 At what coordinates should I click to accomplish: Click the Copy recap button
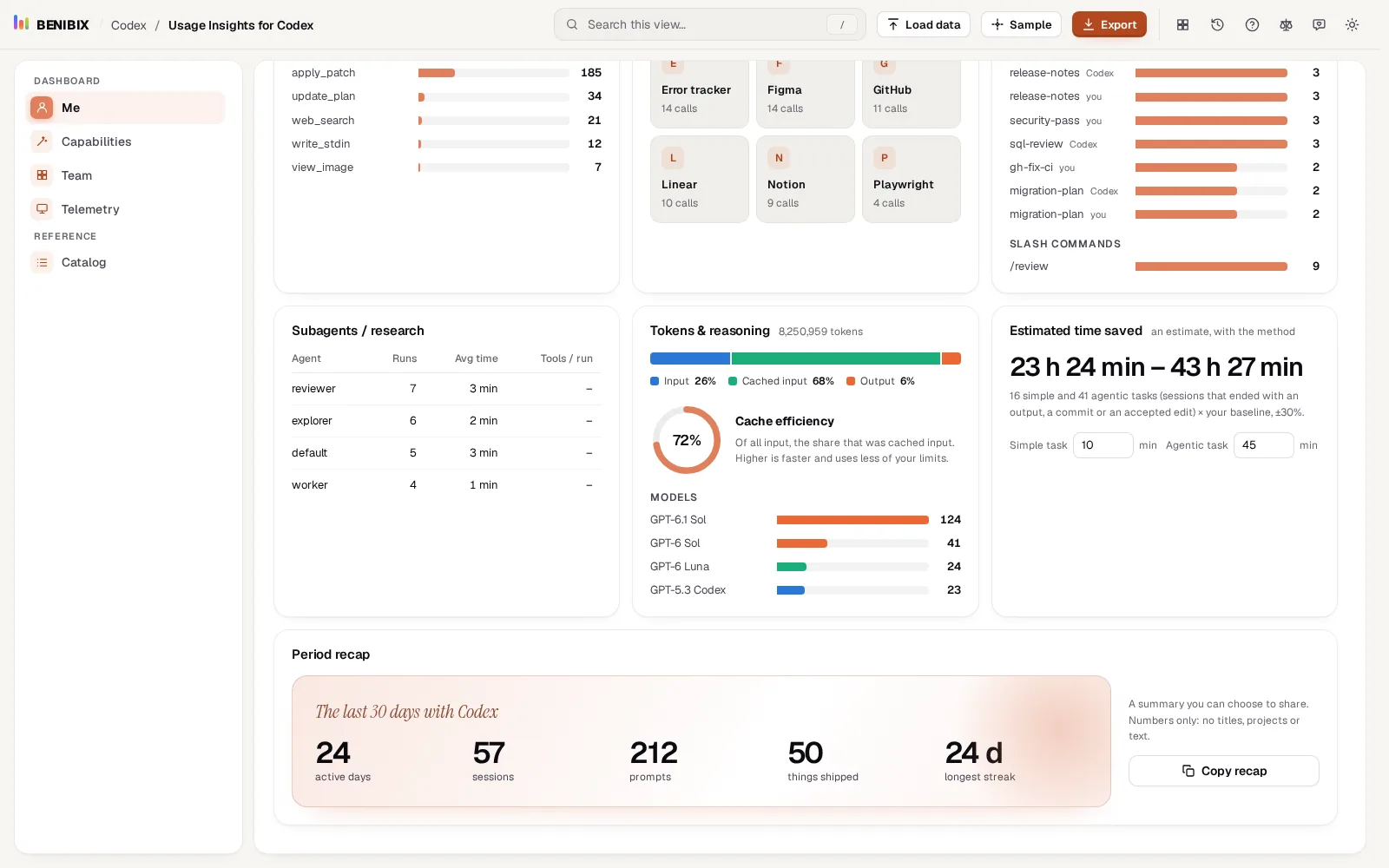point(1223,771)
